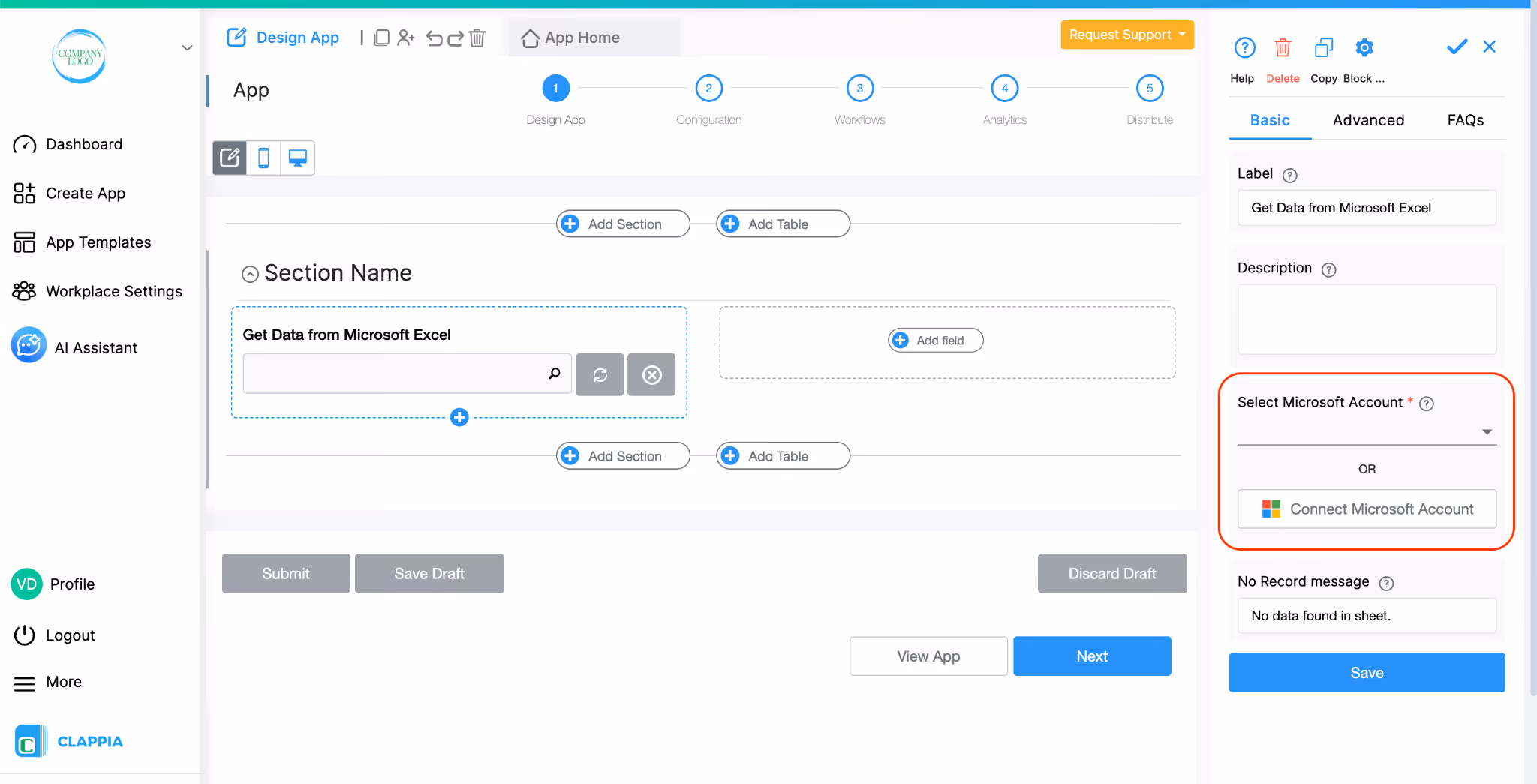
Task: Redo the last change
Action: click(x=456, y=38)
